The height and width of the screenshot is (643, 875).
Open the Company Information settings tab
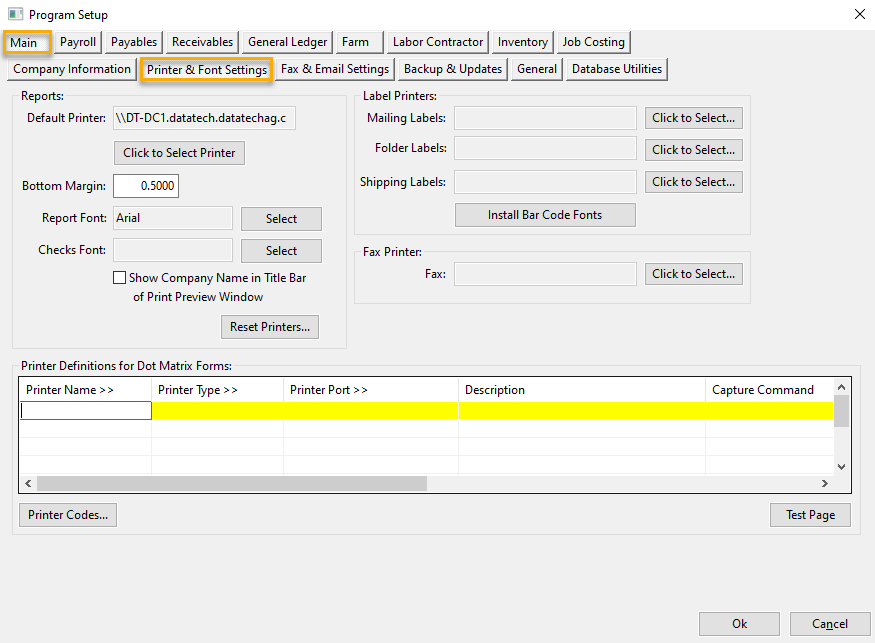point(71,69)
